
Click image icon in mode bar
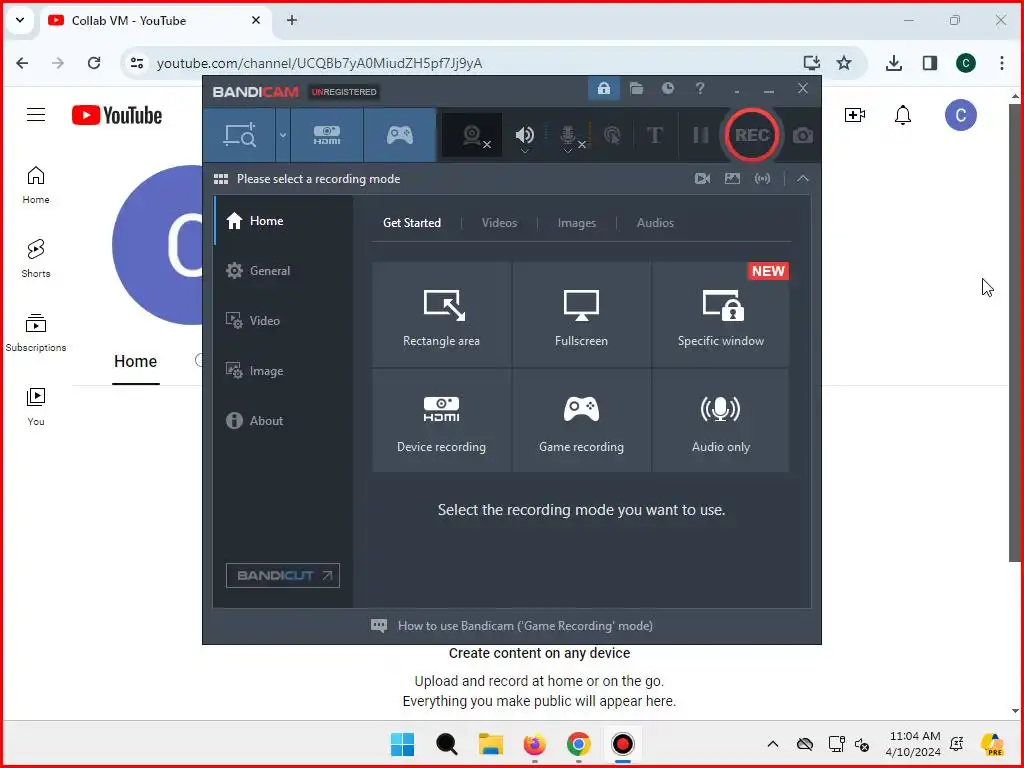pos(732,178)
